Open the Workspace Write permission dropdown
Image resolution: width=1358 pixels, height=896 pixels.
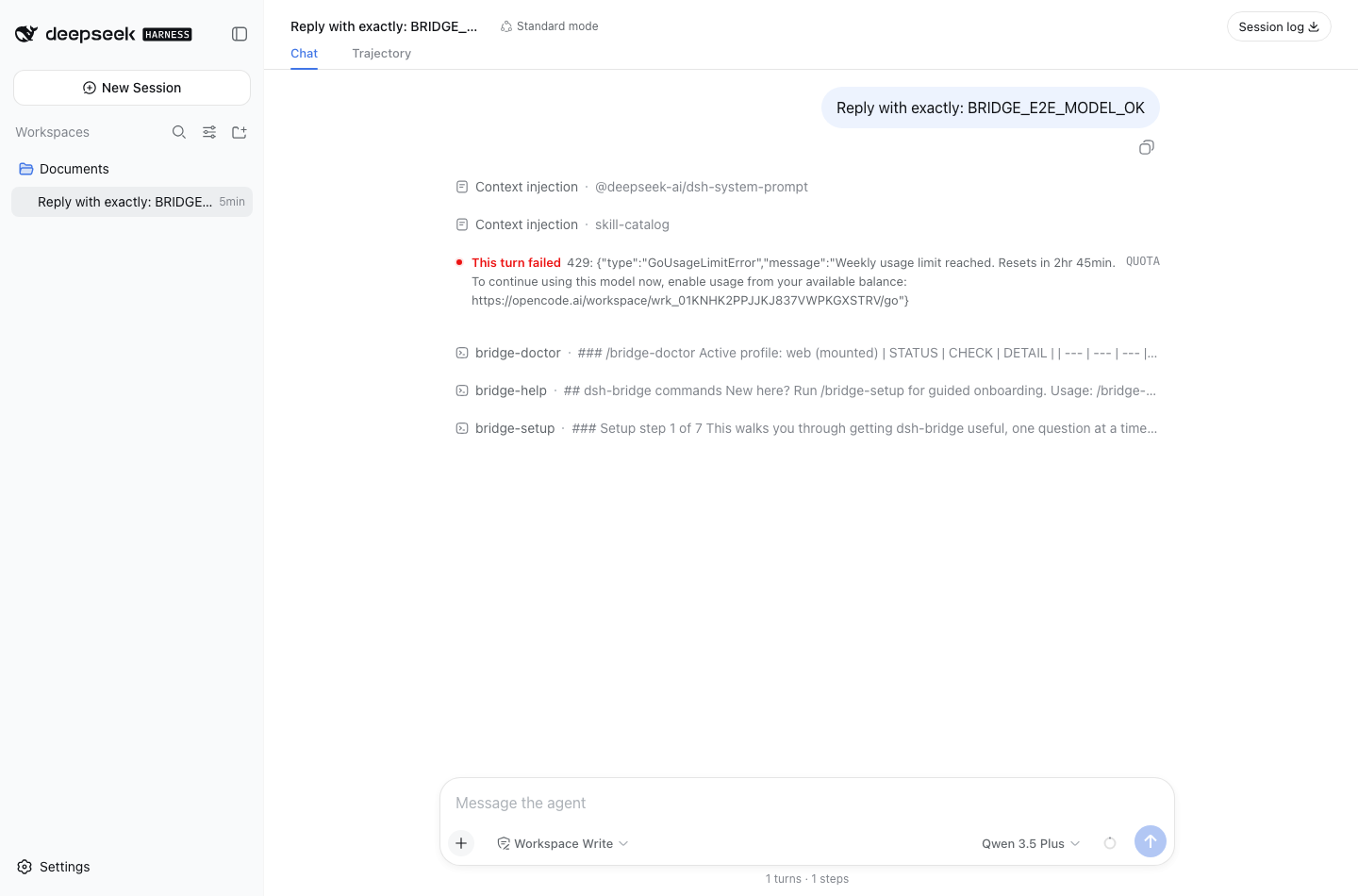(563, 843)
